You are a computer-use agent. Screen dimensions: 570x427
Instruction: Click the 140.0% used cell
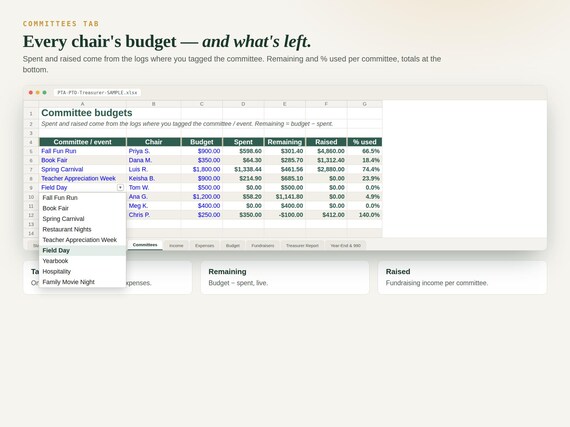point(365,215)
